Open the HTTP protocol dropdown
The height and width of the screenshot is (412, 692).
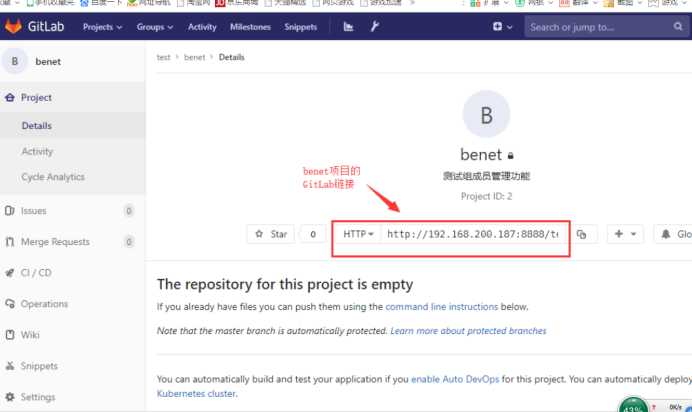pos(358,234)
